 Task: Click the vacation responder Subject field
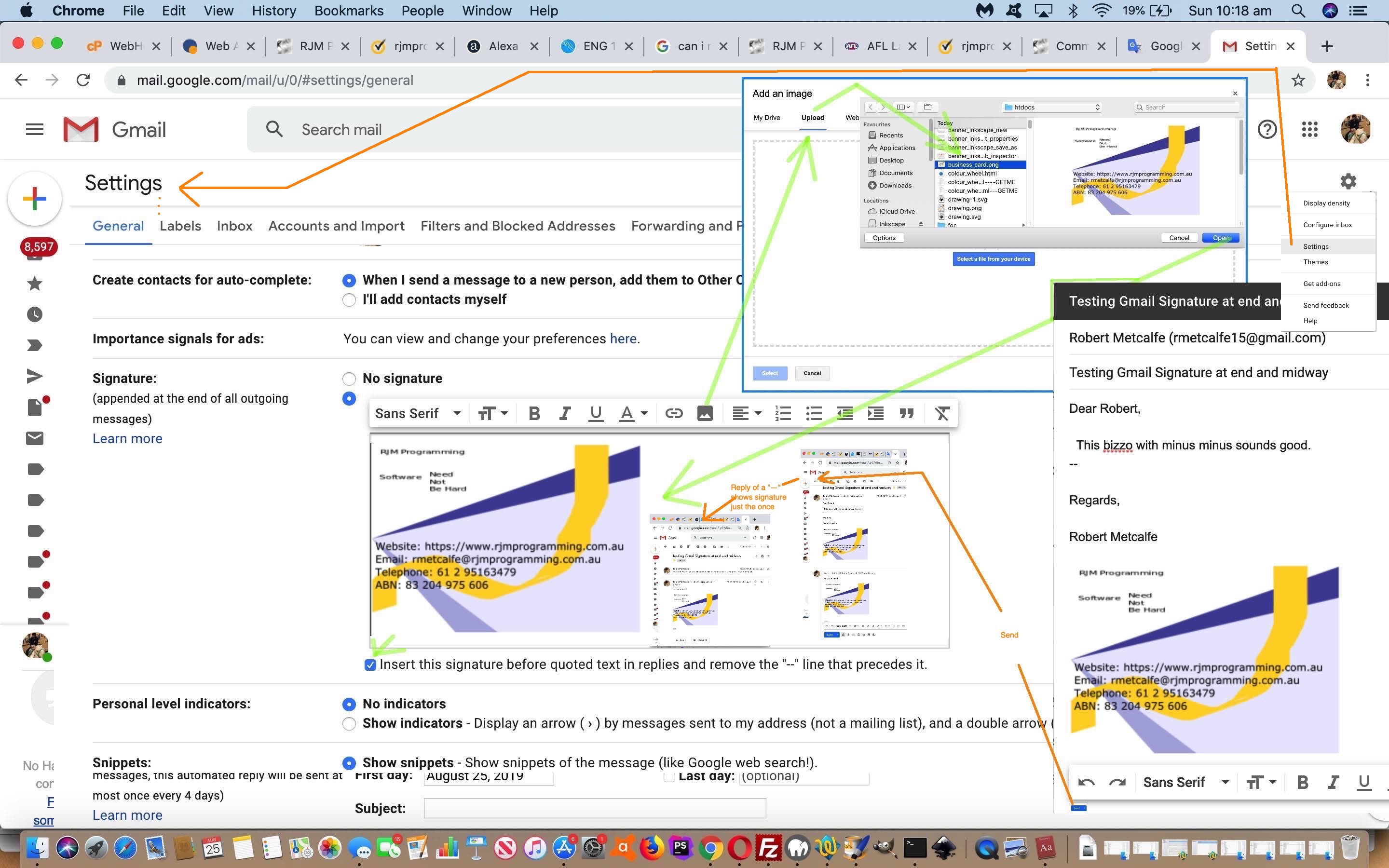pos(595,808)
